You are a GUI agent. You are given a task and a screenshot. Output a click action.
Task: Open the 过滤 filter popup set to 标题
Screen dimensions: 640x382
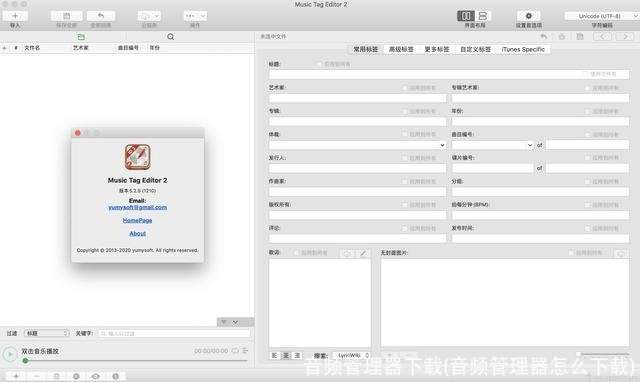47,333
